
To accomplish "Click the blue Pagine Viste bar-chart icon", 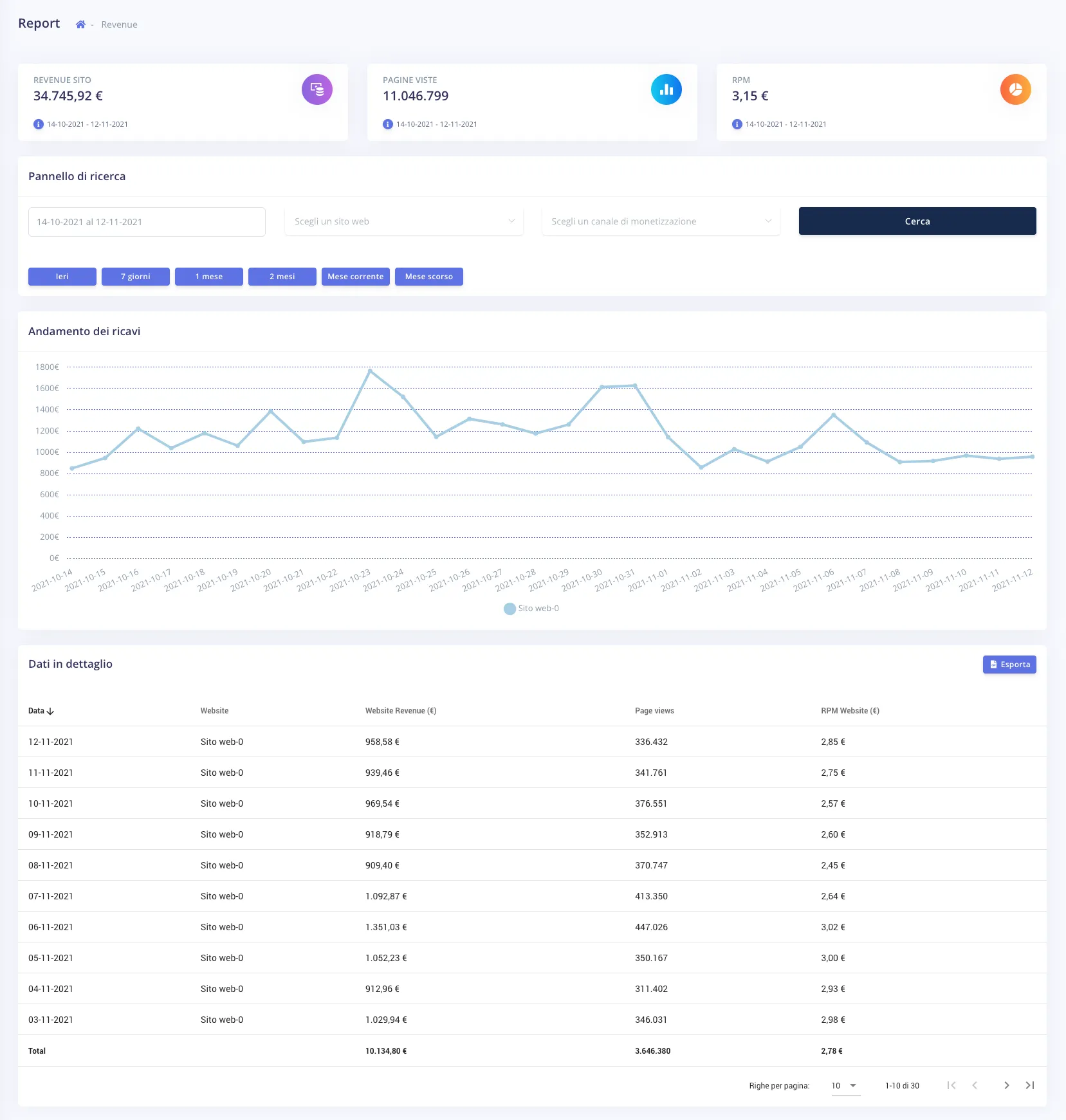I will coord(666,89).
